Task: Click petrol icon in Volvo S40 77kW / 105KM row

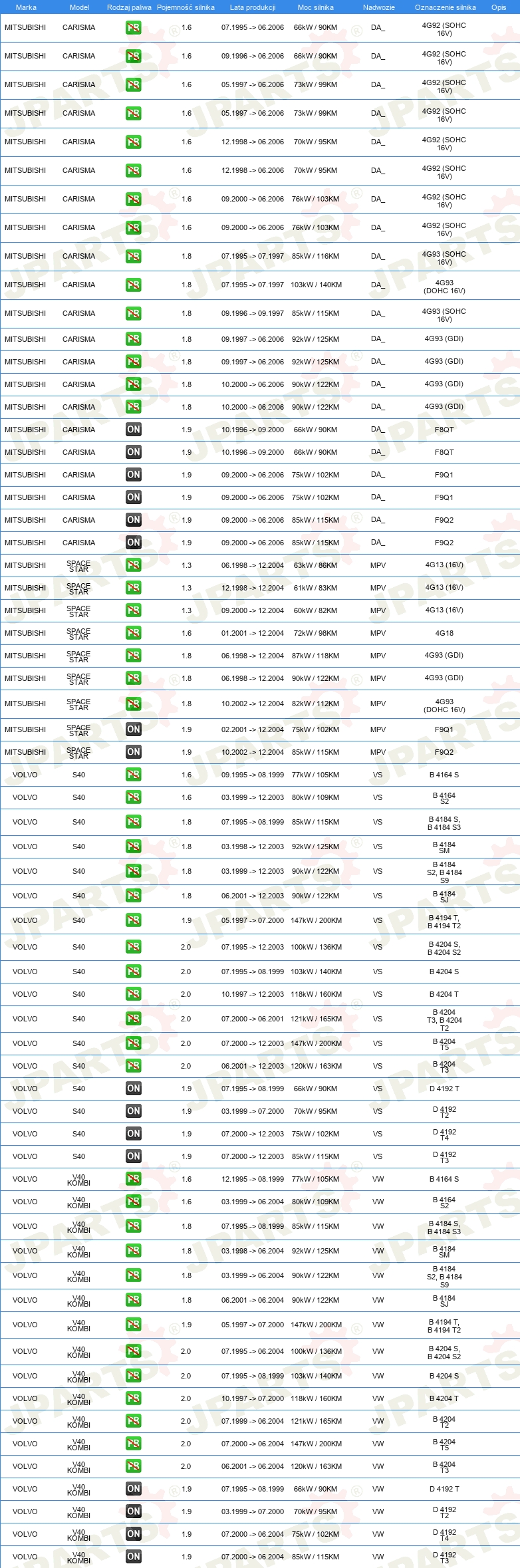Action: pyautogui.click(x=134, y=775)
